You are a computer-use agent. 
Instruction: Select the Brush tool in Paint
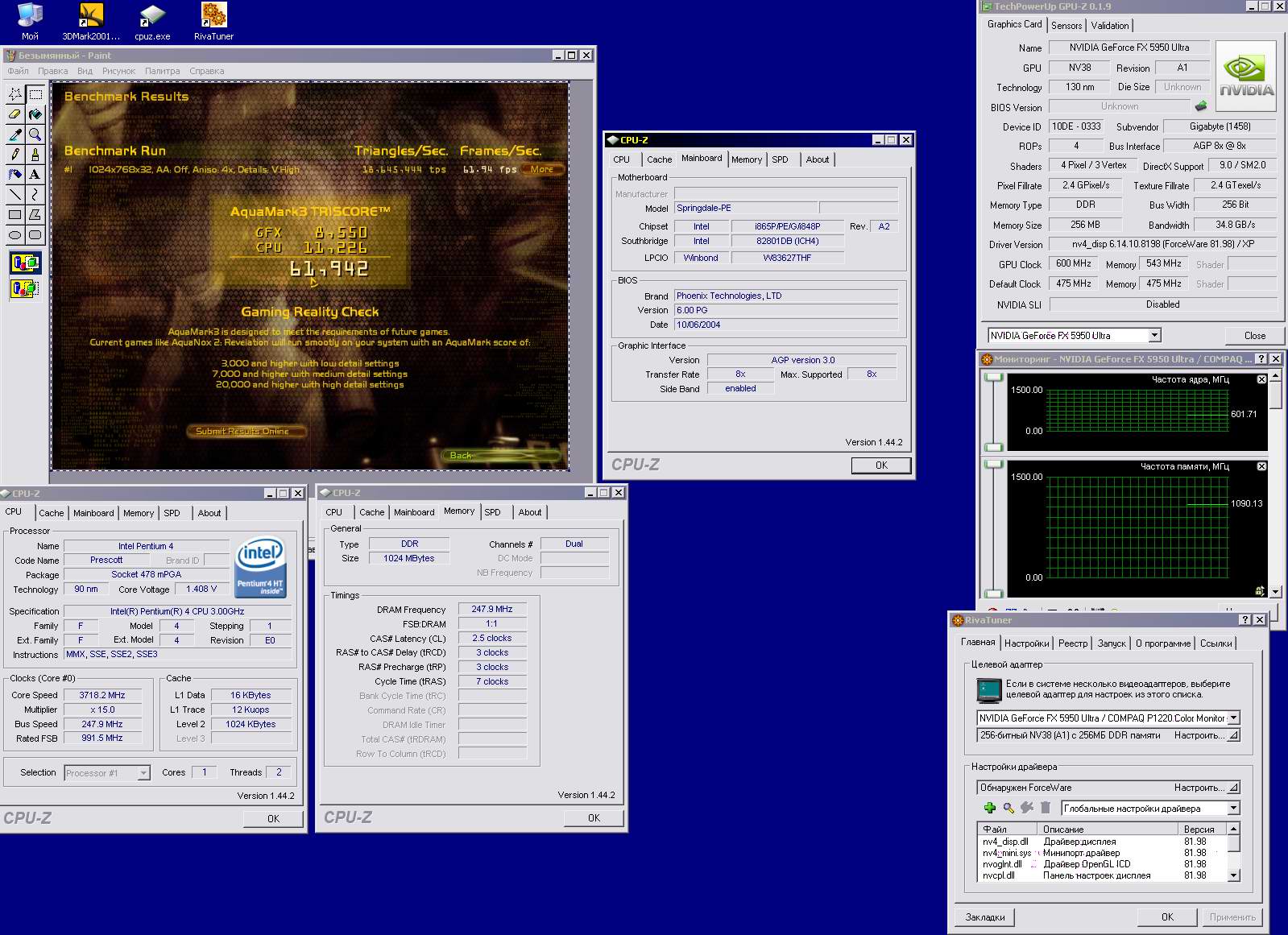click(x=35, y=154)
